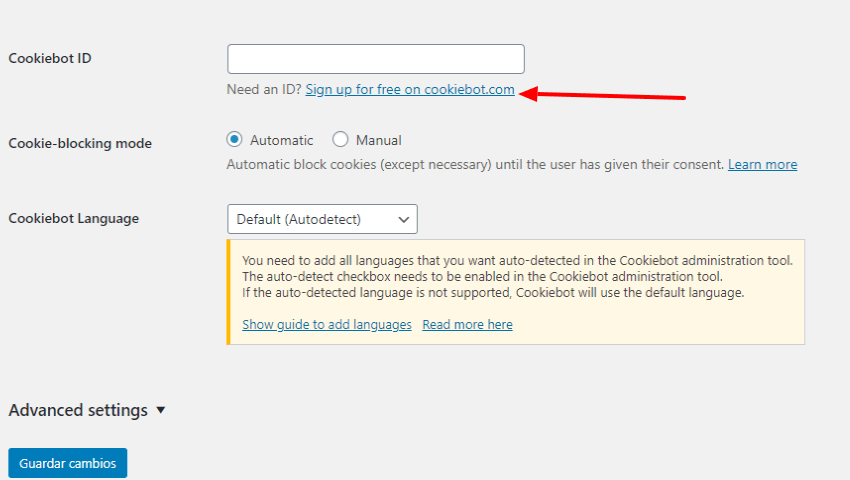Select the Automatic cookie-blocking radio button
The width and height of the screenshot is (850, 480).
point(234,139)
